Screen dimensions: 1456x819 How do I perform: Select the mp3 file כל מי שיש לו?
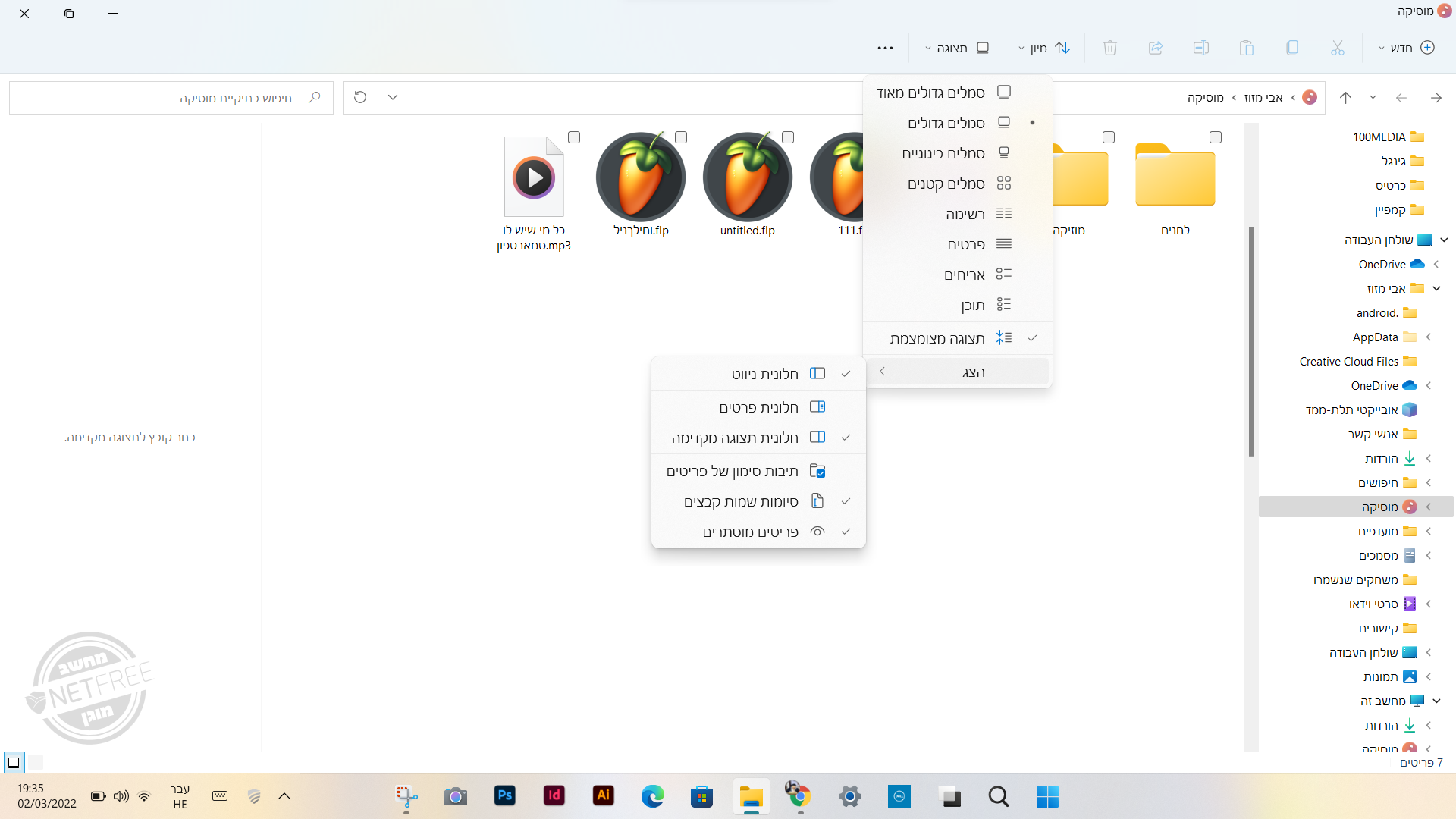coord(534,193)
